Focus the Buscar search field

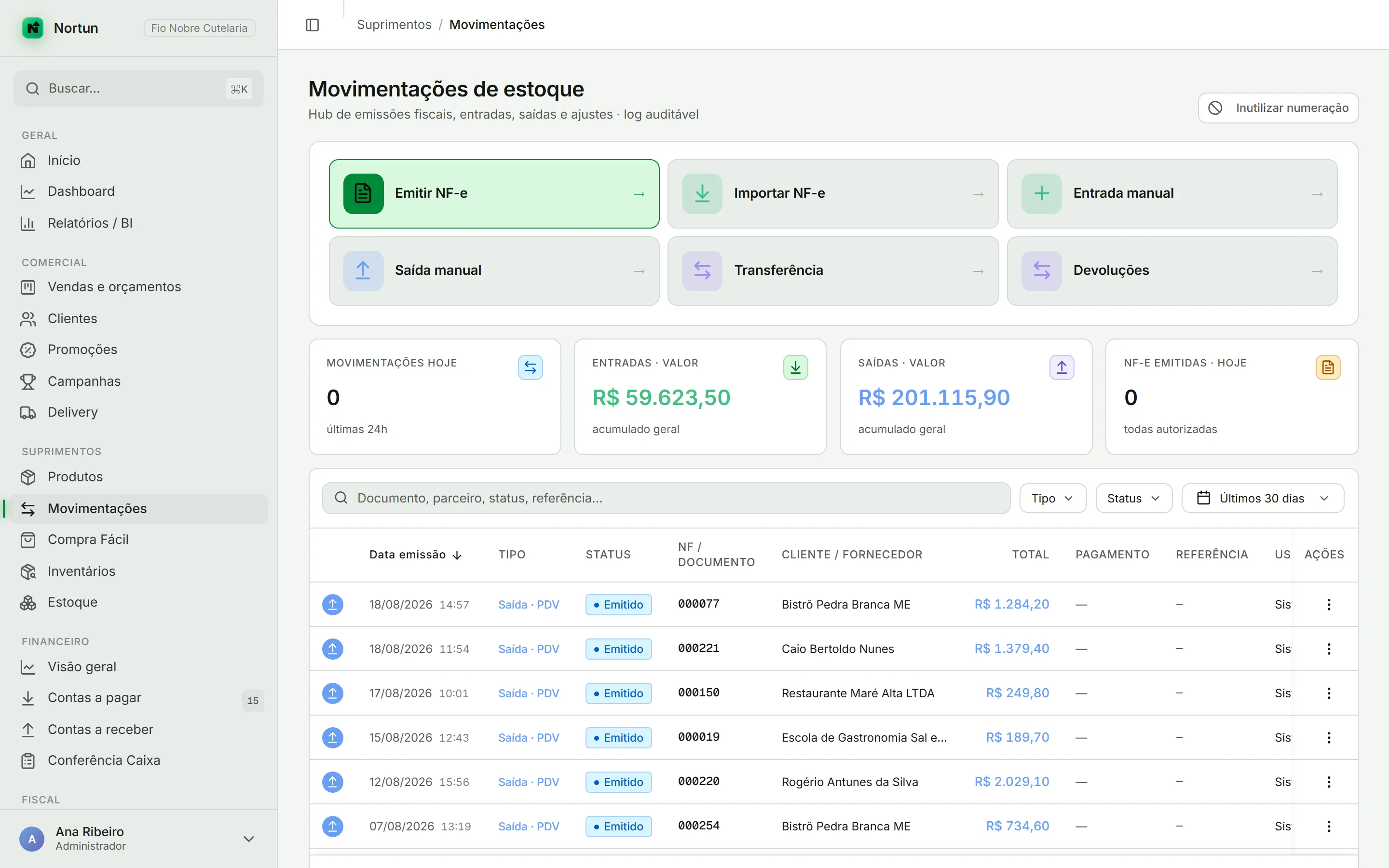[139, 88]
